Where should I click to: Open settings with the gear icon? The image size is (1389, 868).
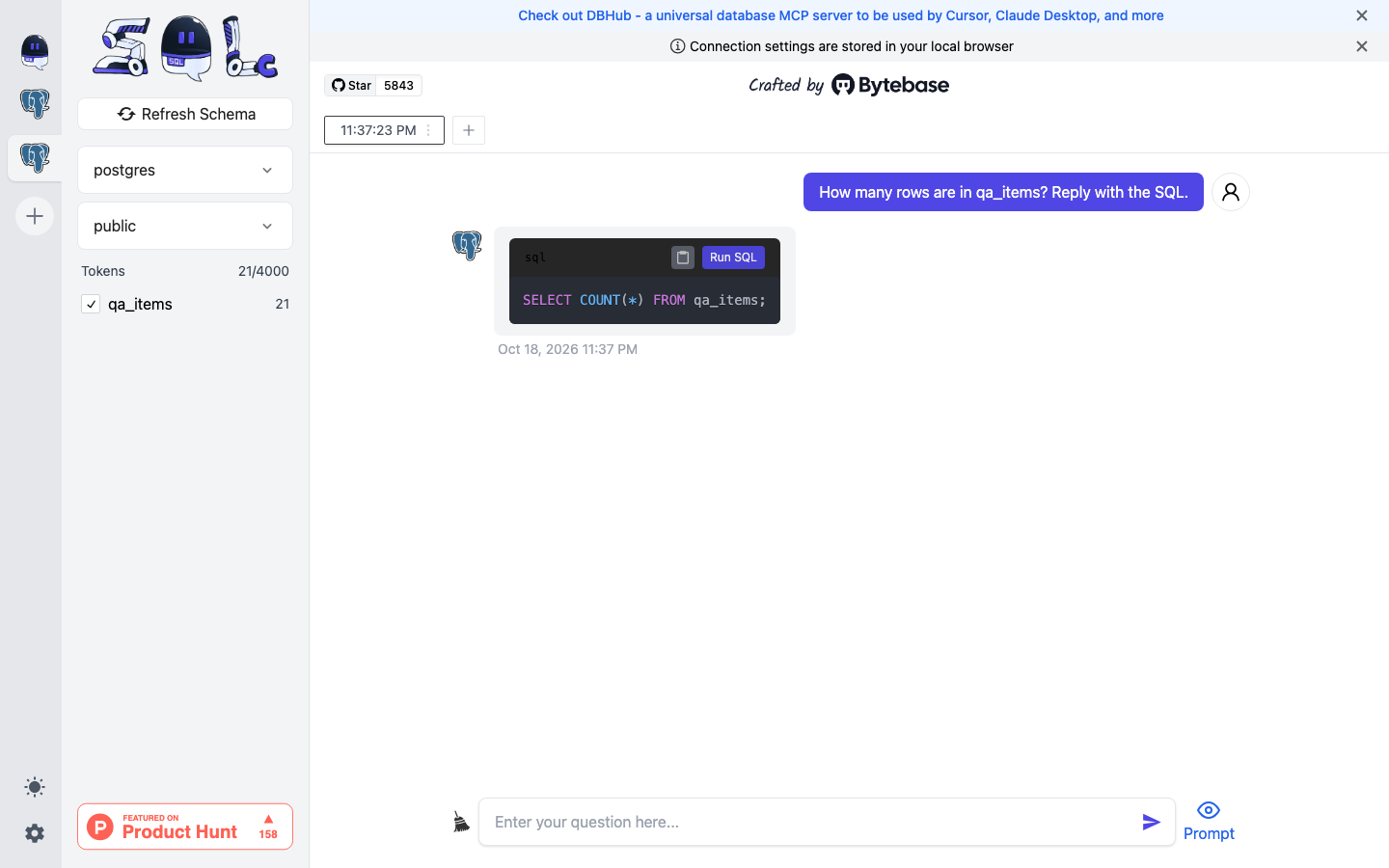point(35,833)
